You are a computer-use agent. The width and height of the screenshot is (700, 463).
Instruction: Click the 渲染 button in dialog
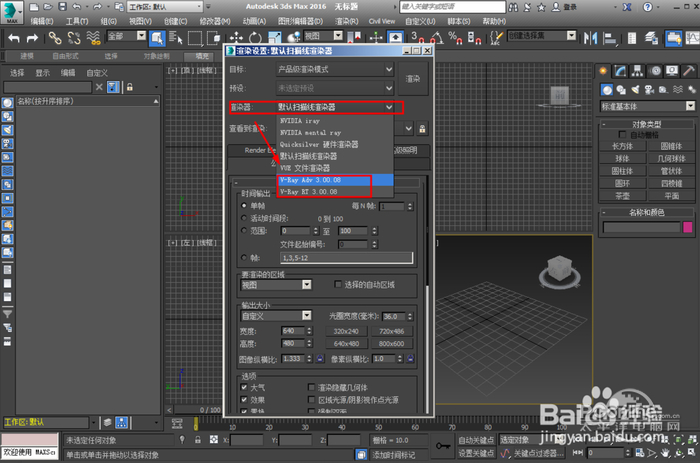tap(413, 79)
